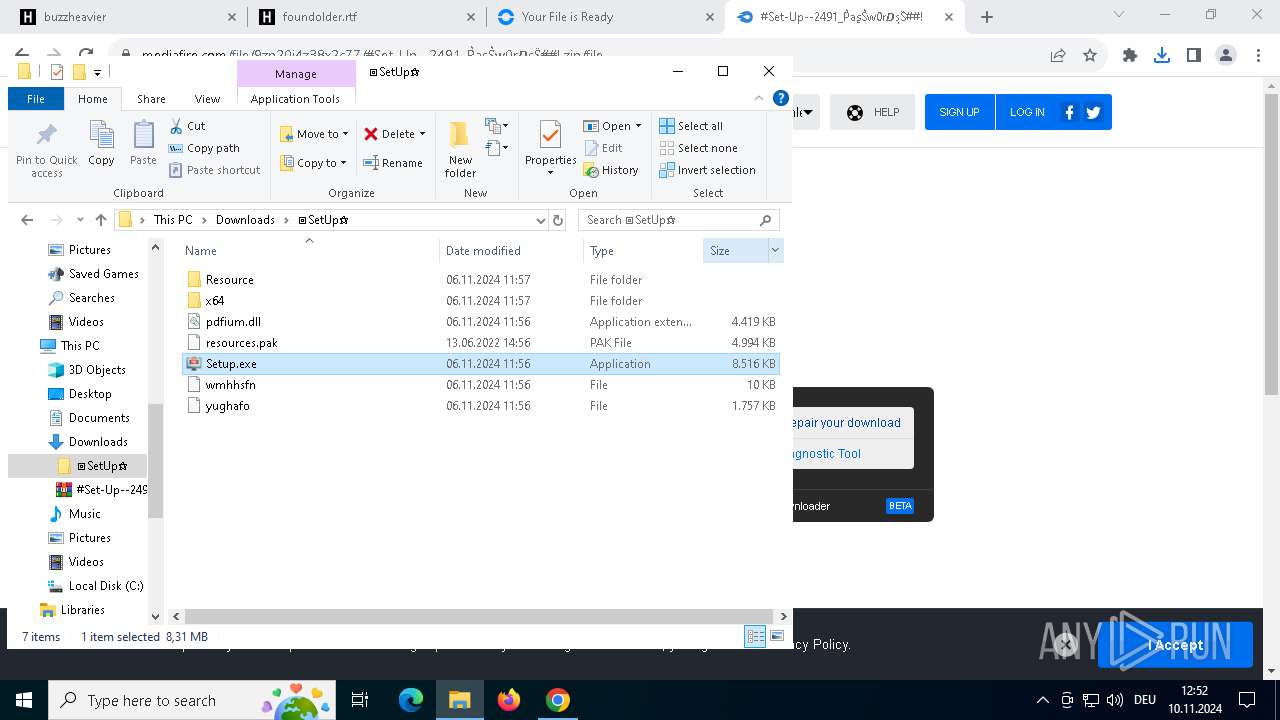Create a New folder
This screenshot has height=720, width=1280.
point(460,149)
